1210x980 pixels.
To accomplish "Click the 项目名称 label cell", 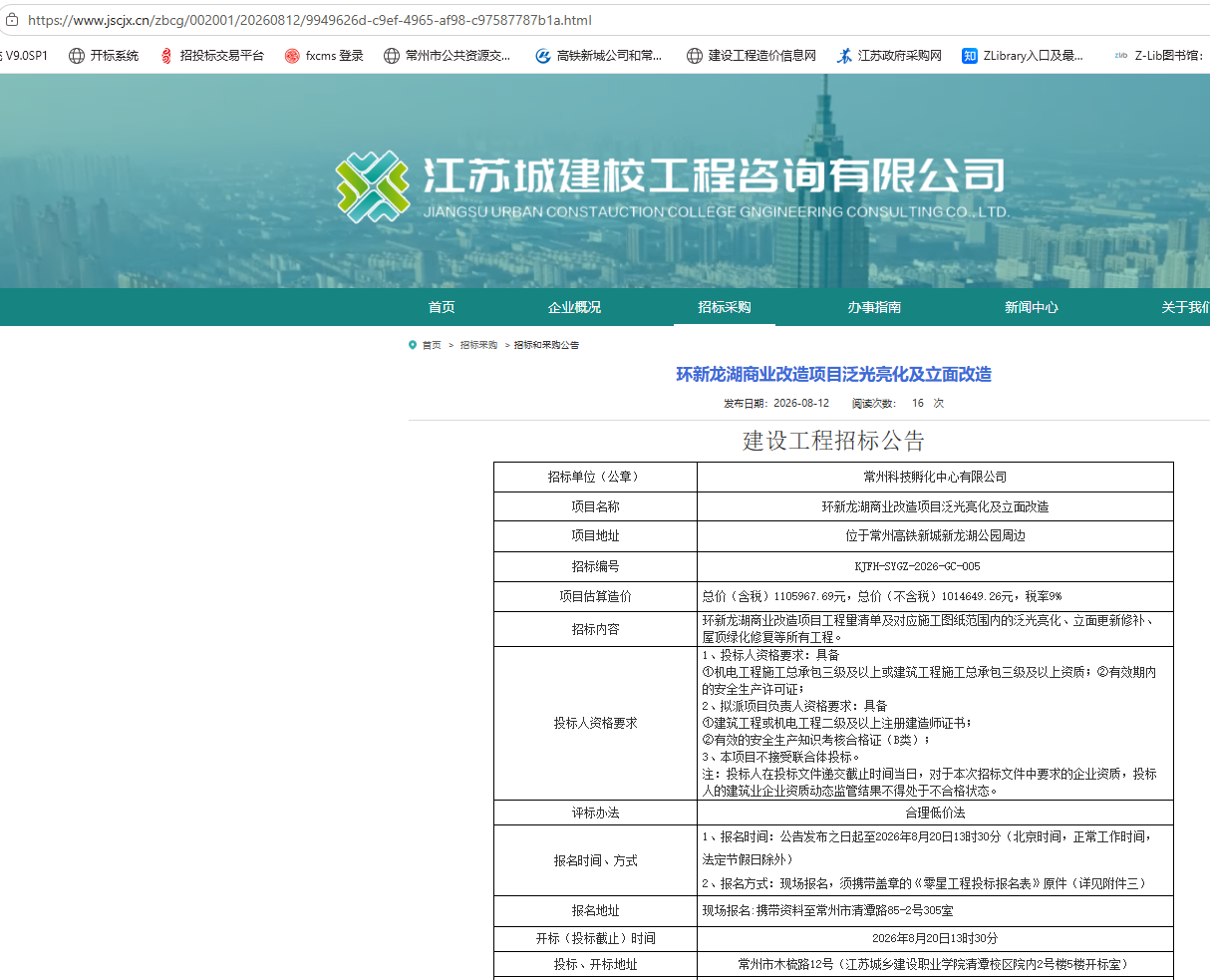I will click(595, 506).
